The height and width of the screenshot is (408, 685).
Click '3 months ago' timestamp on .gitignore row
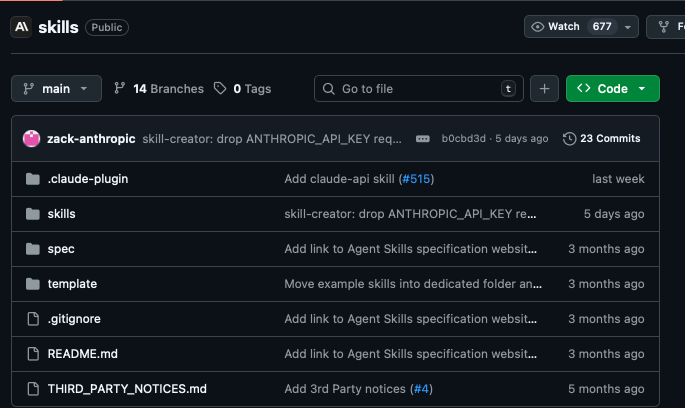pos(606,318)
